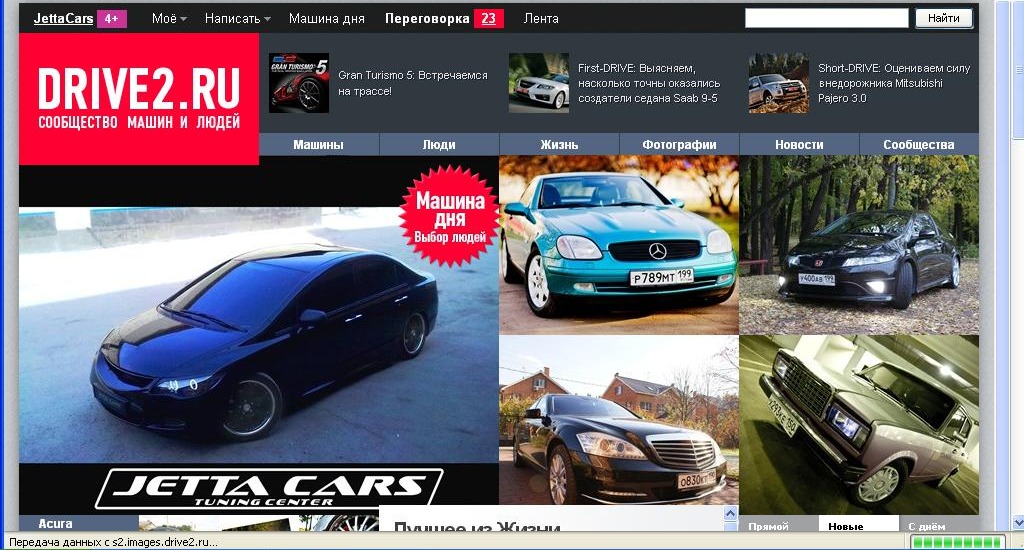The height and width of the screenshot is (550, 1024).
Task: Open Машина дня in top bar
Action: click(327, 18)
